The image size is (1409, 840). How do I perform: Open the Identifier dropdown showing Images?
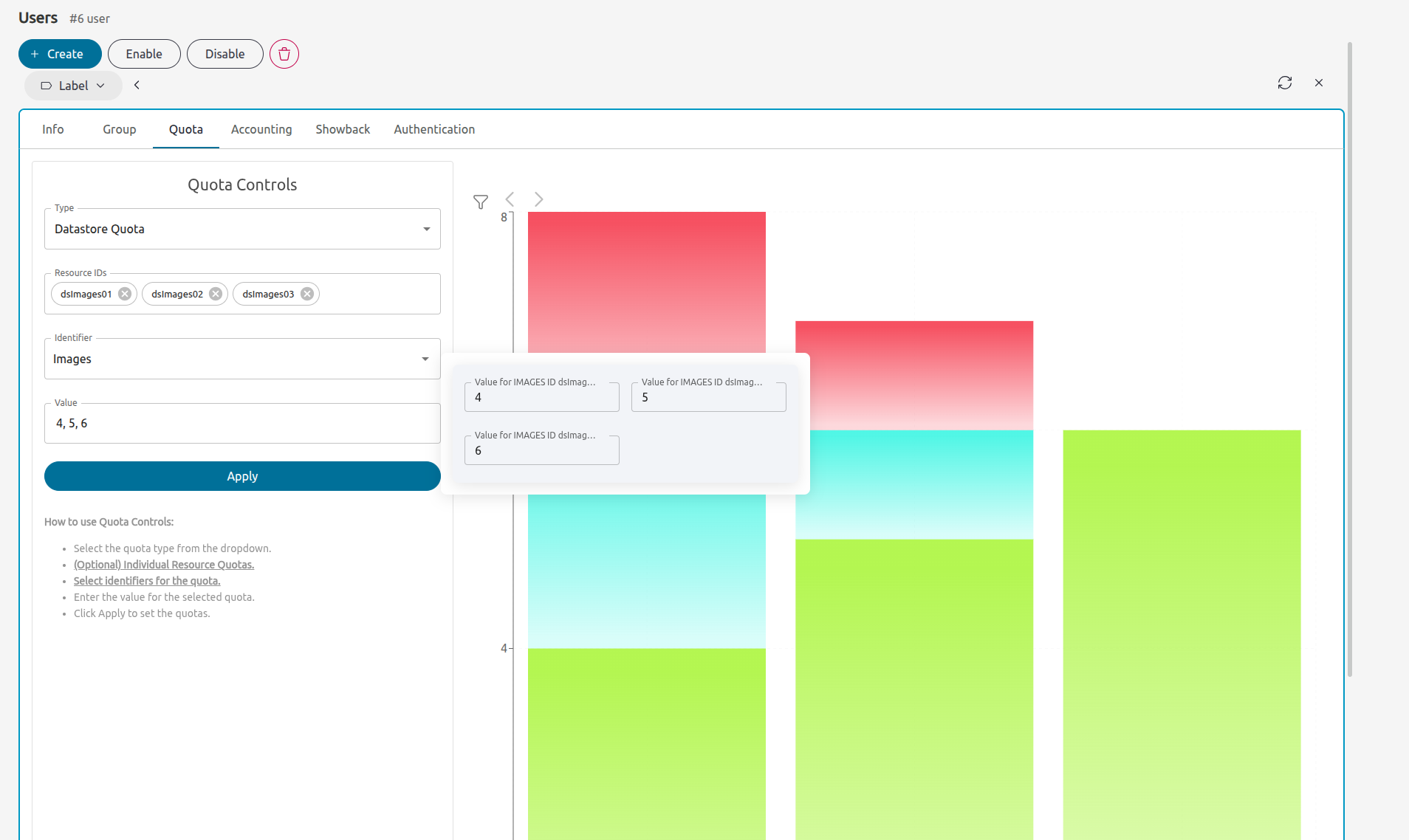pyautogui.click(x=242, y=359)
